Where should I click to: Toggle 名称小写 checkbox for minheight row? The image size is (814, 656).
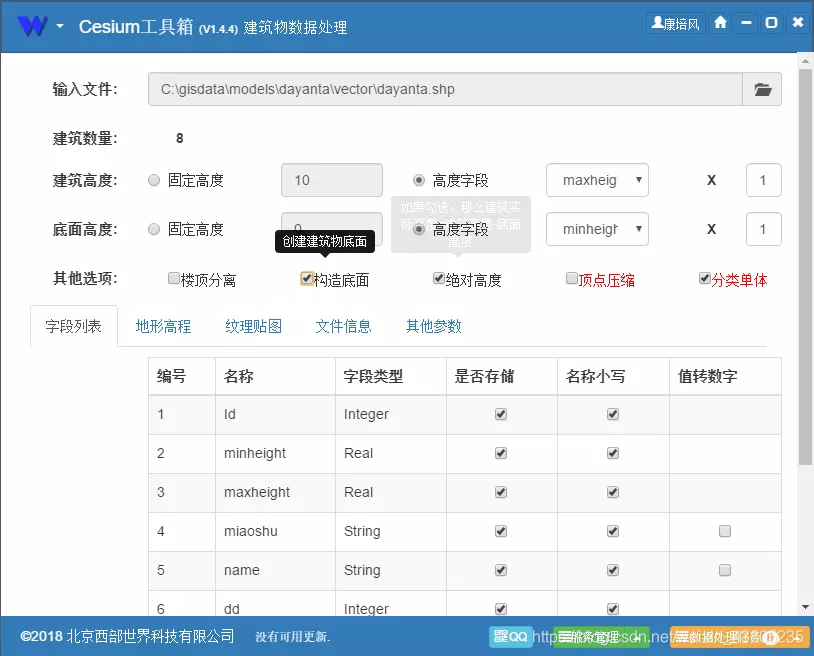click(613, 453)
